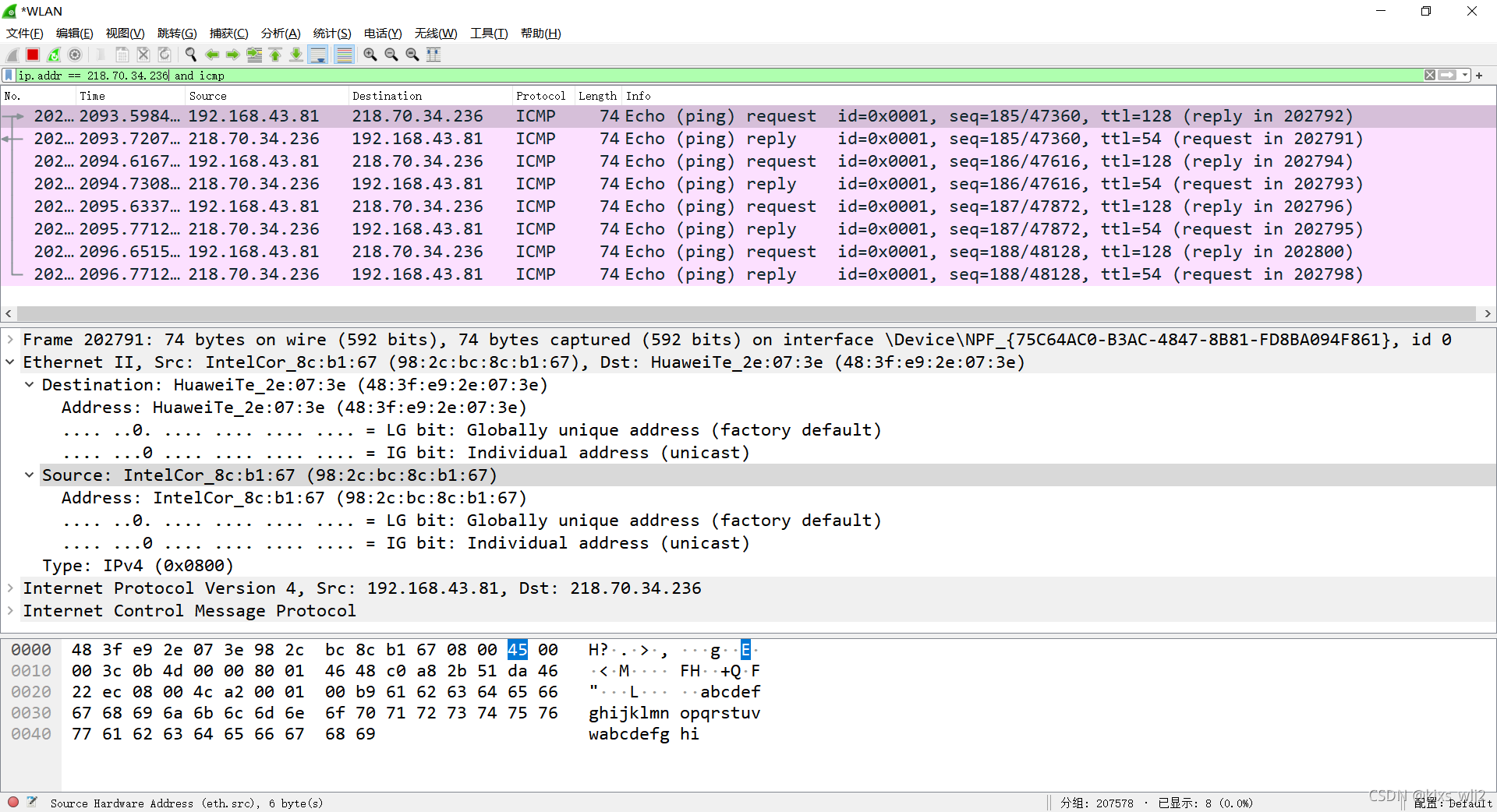Open the 编辑(E) menu

tap(75, 34)
